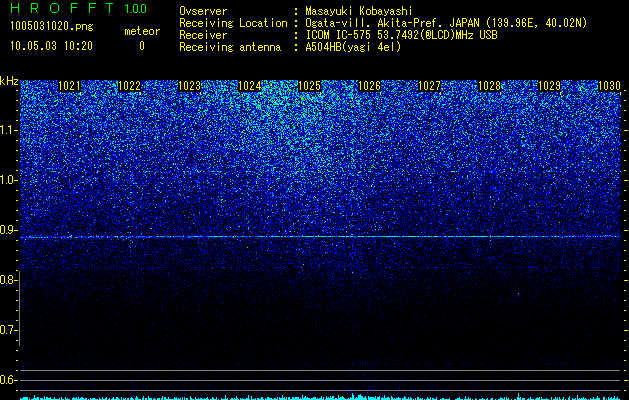The width and height of the screenshot is (629, 400).
Task: Click time marker 1025
Action: coord(309,86)
